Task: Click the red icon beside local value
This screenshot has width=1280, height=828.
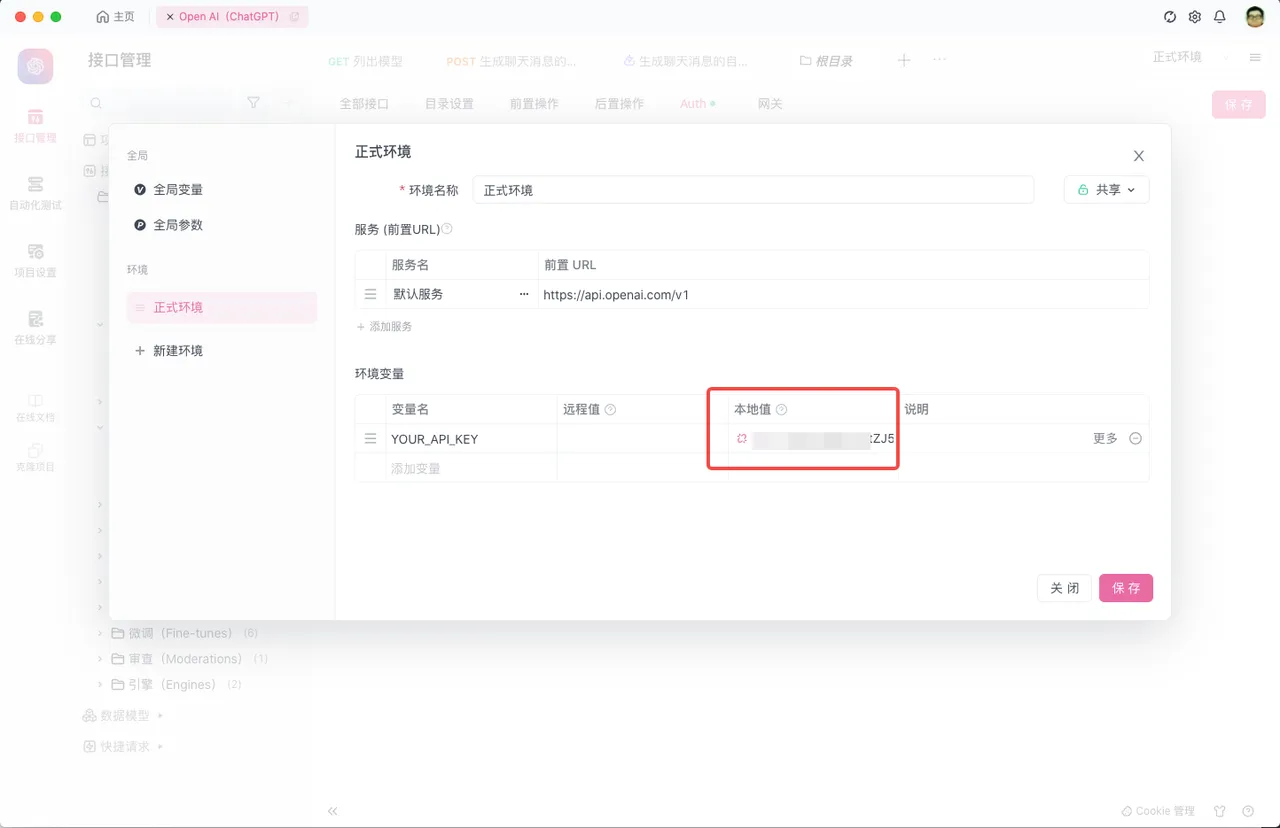Action: [x=742, y=438]
